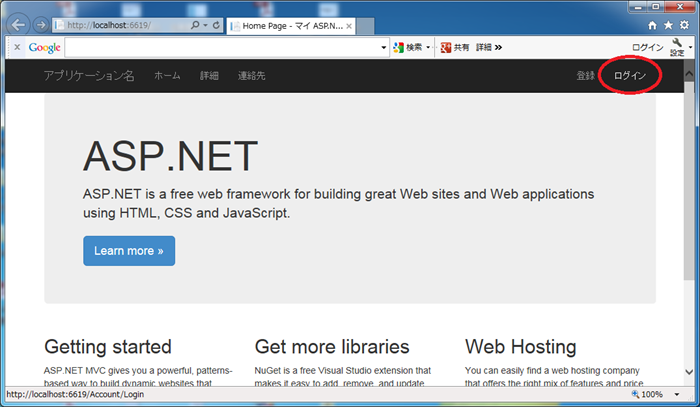Click the scrollbar up arrow
700x407 pixels.
pos(689,74)
